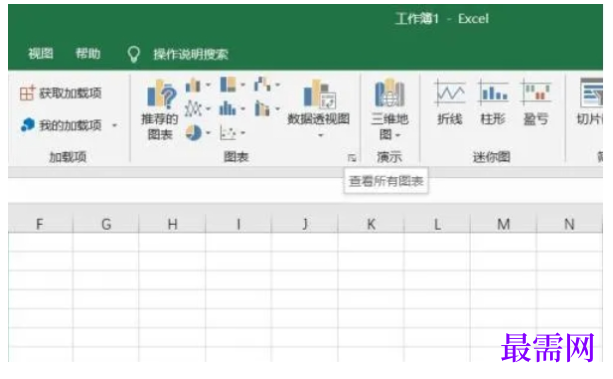Expand My Add-ins dropdown arrow

(x=115, y=126)
